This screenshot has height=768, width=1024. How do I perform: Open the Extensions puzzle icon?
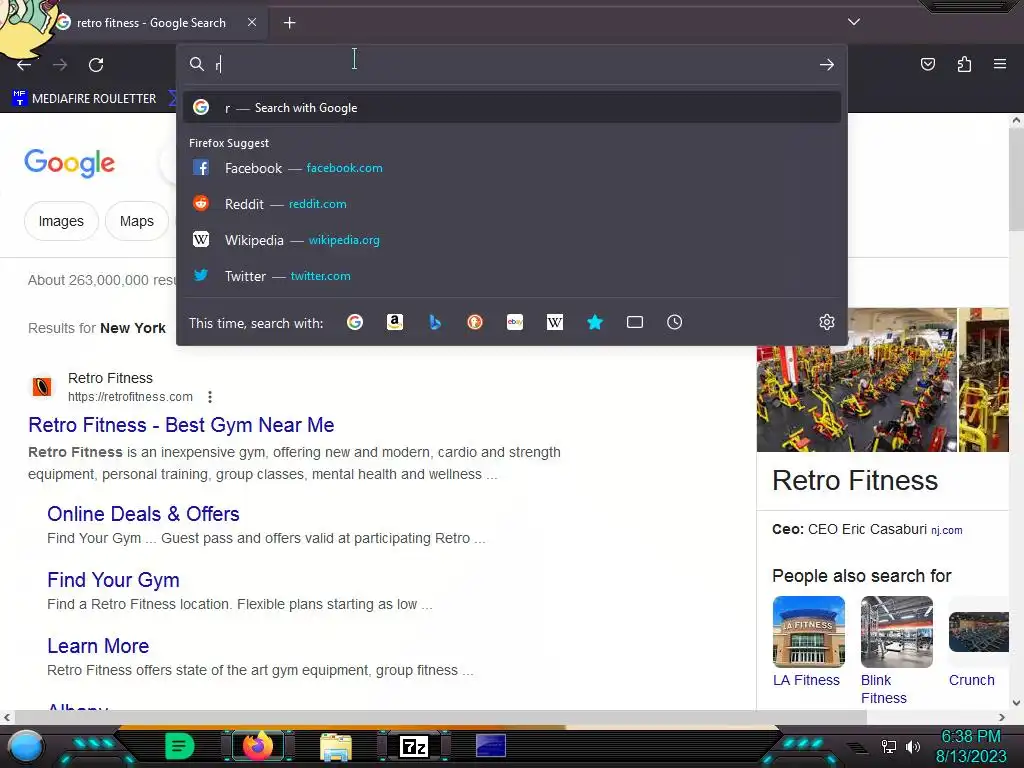tap(964, 64)
